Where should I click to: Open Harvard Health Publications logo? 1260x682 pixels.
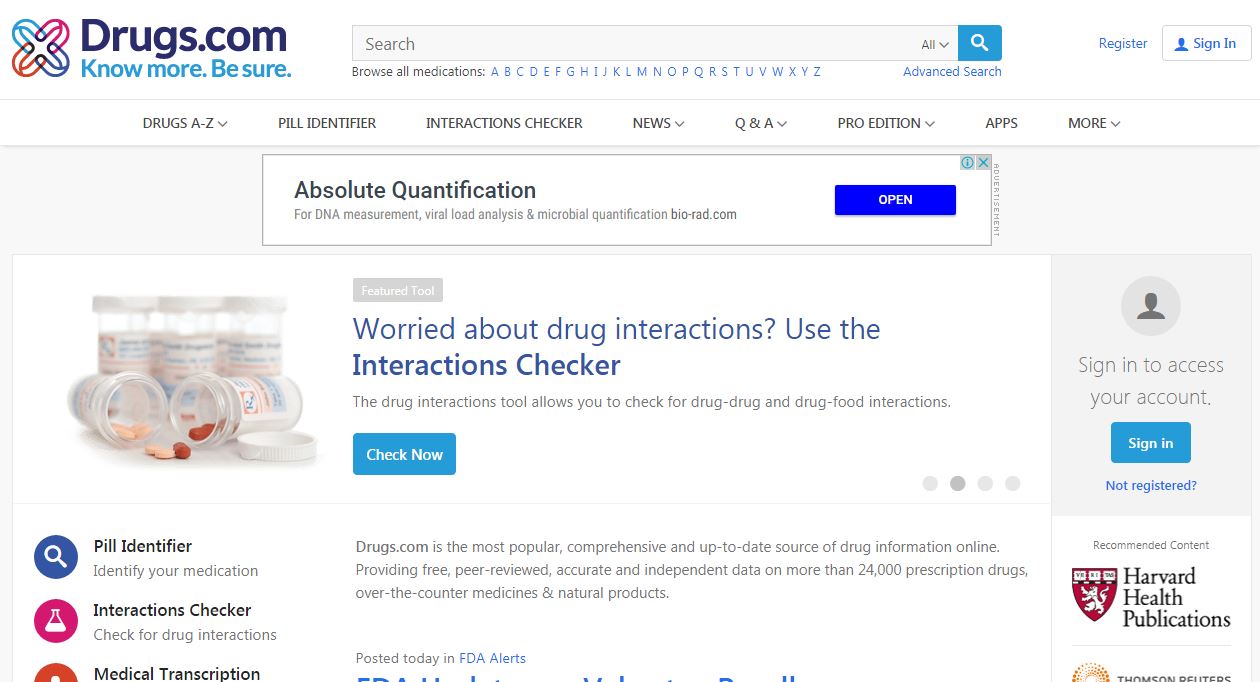pyautogui.click(x=1151, y=597)
